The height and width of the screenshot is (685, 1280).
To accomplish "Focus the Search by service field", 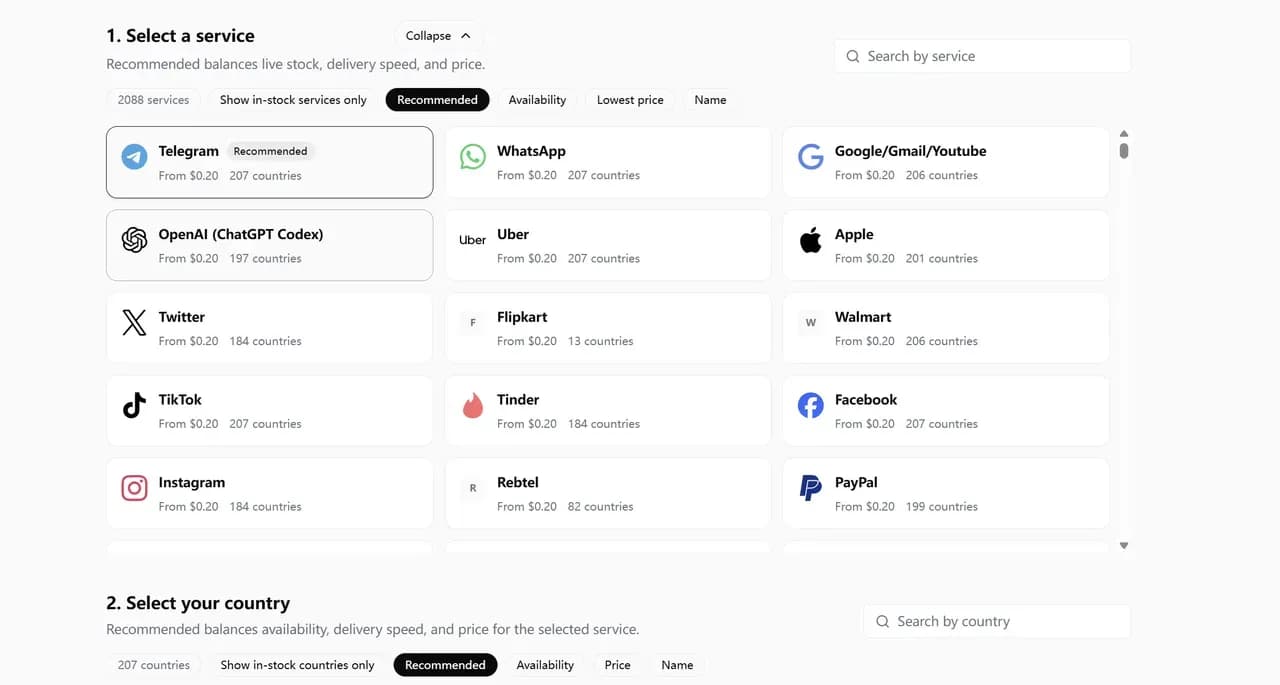I will [x=982, y=57].
